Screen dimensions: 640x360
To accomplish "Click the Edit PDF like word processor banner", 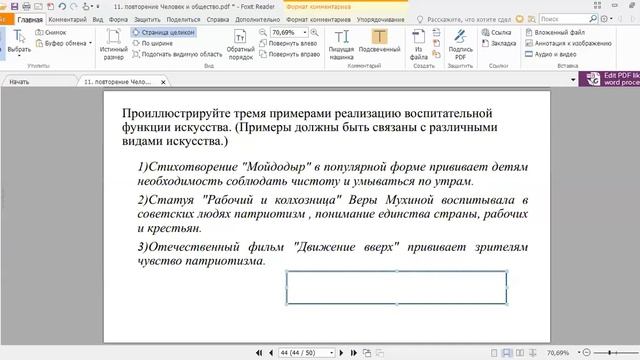I will click(x=609, y=79).
